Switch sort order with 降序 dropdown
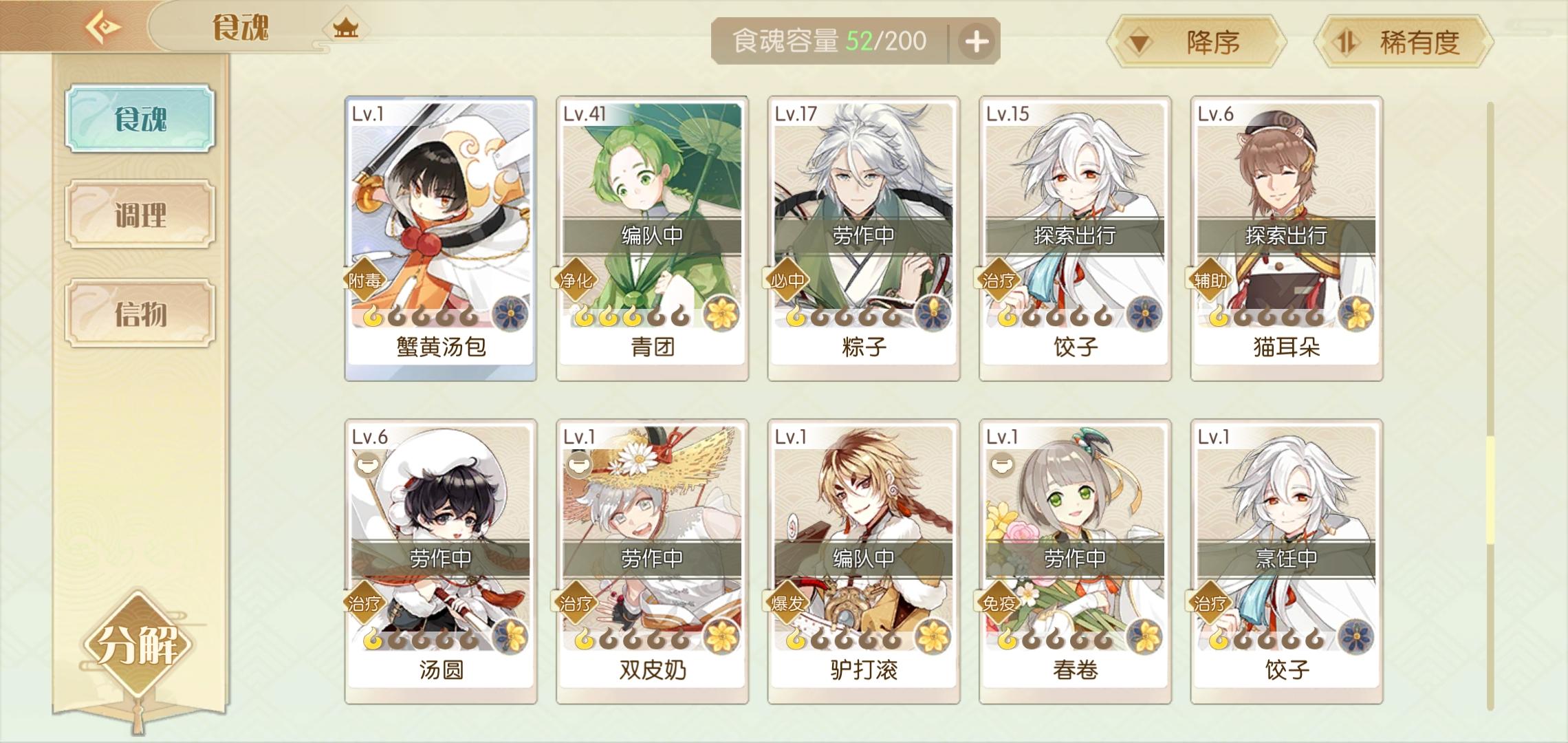The width and height of the screenshot is (1568, 743). 1197,42
